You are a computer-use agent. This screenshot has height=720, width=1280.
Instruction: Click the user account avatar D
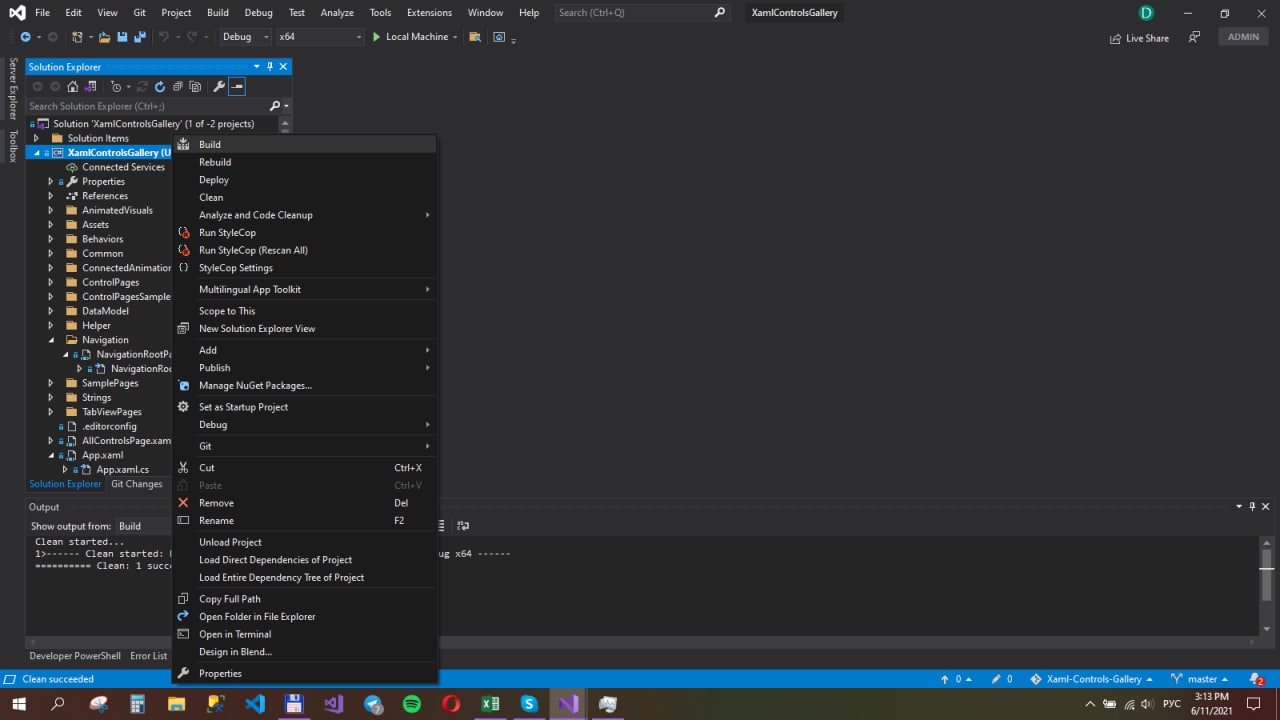coord(1146,13)
